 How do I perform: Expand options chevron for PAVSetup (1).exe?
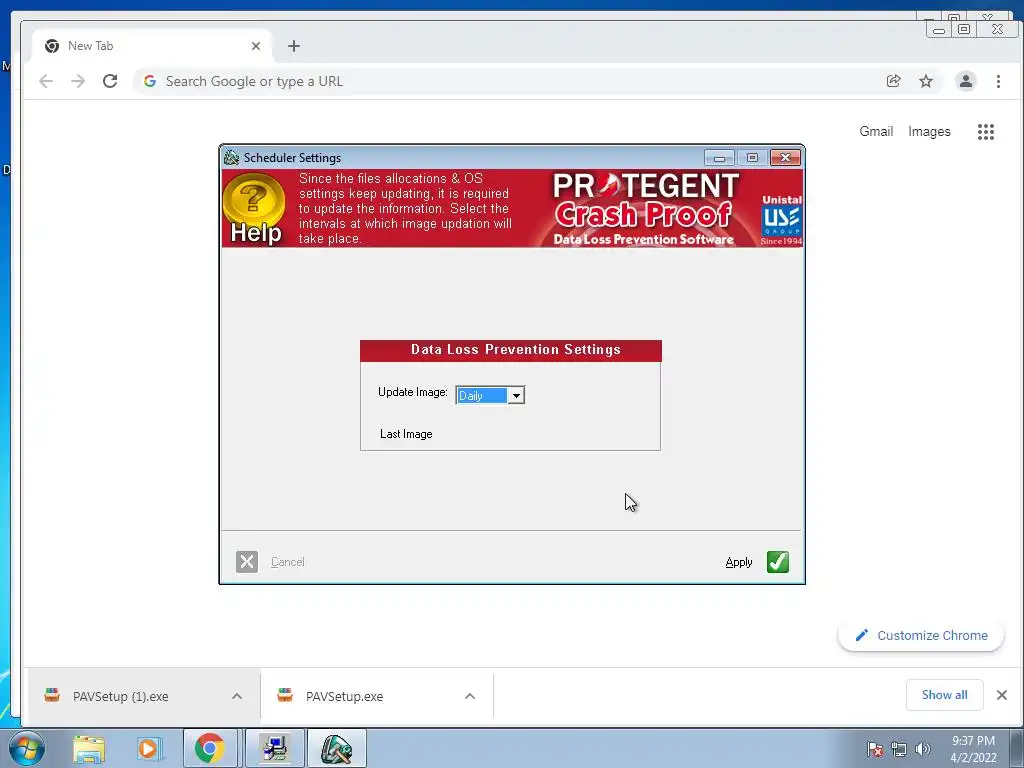point(237,696)
